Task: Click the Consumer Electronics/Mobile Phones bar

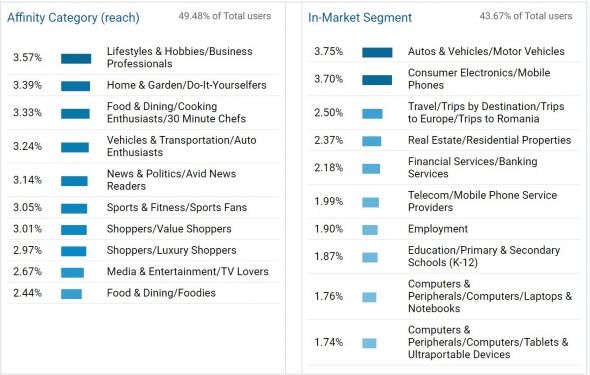Action: pos(377,80)
